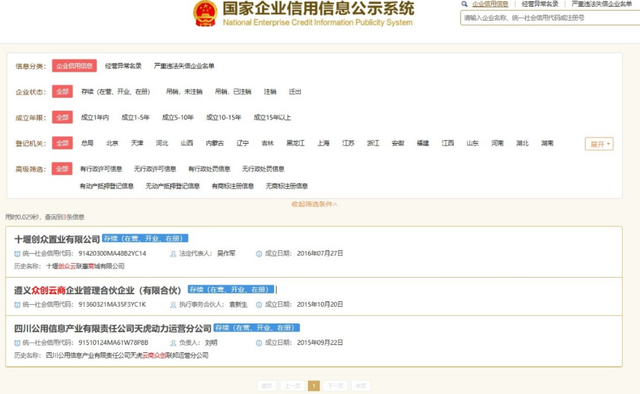This screenshot has width=640, height=394.
Task: Filter by 成立1年内
Action: click(x=95, y=118)
